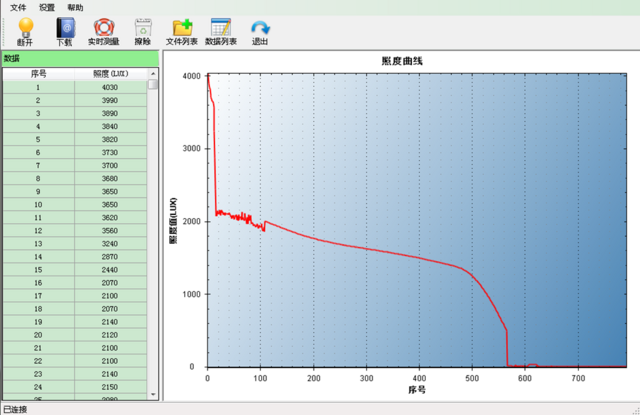Click the 照度曲线 chart title
Screen dimensions: 640x415
[x=402, y=61]
